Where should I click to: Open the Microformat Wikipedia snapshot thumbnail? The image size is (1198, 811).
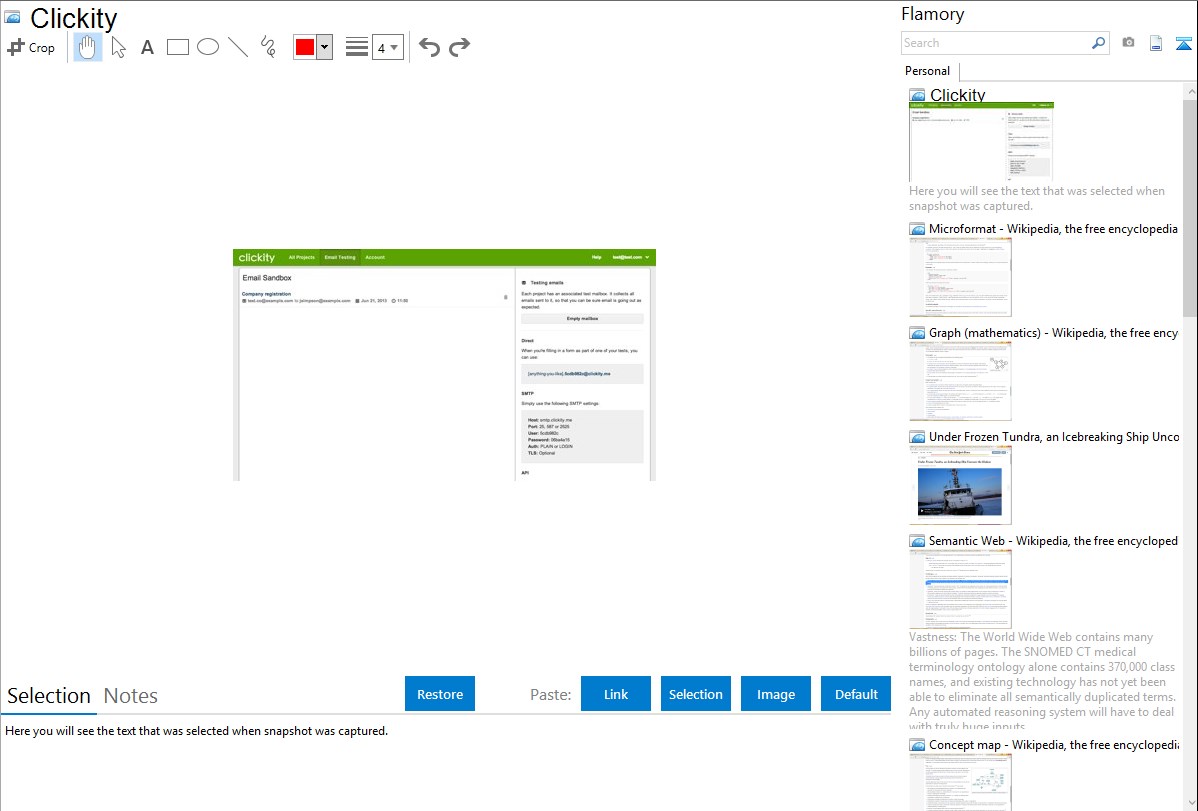coord(960,277)
